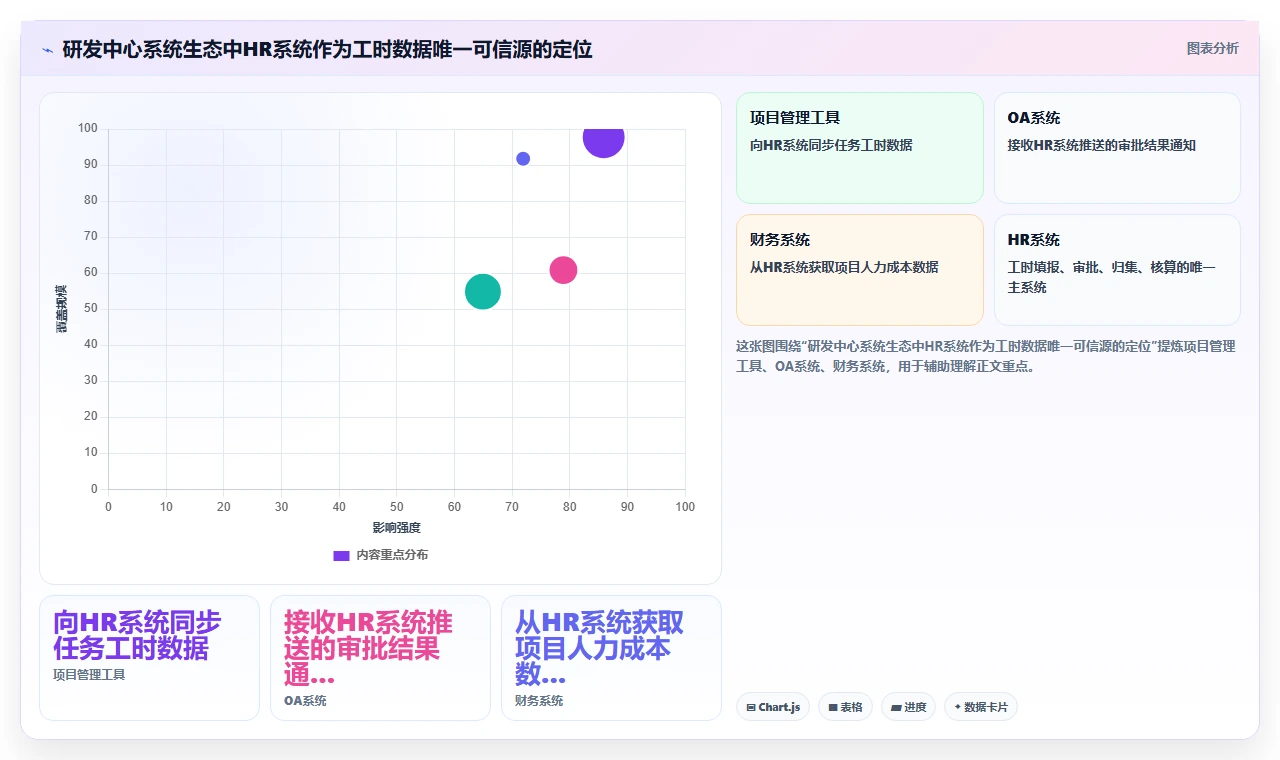The image size is (1280, 760).
Task: Click the icon inside Chart.js chip
Action: pos(751,707)
